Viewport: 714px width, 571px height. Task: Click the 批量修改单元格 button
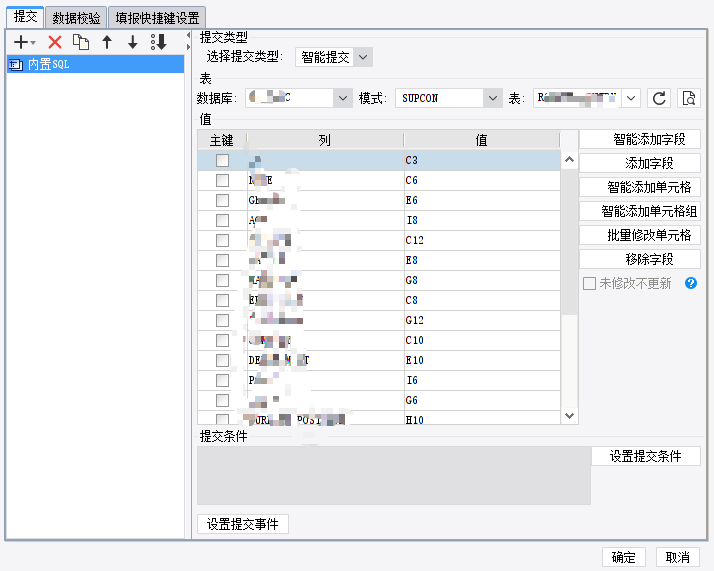640,235
